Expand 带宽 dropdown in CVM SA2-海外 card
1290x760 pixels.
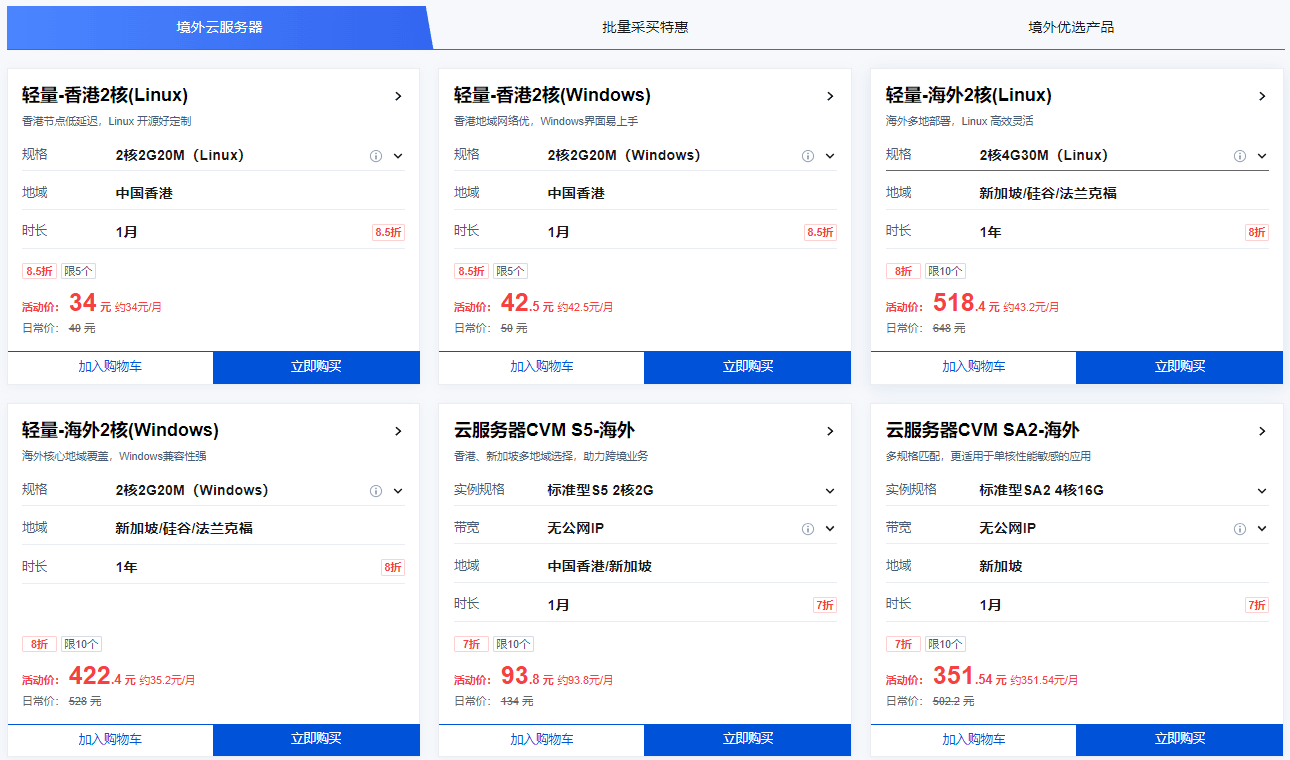1262,529
